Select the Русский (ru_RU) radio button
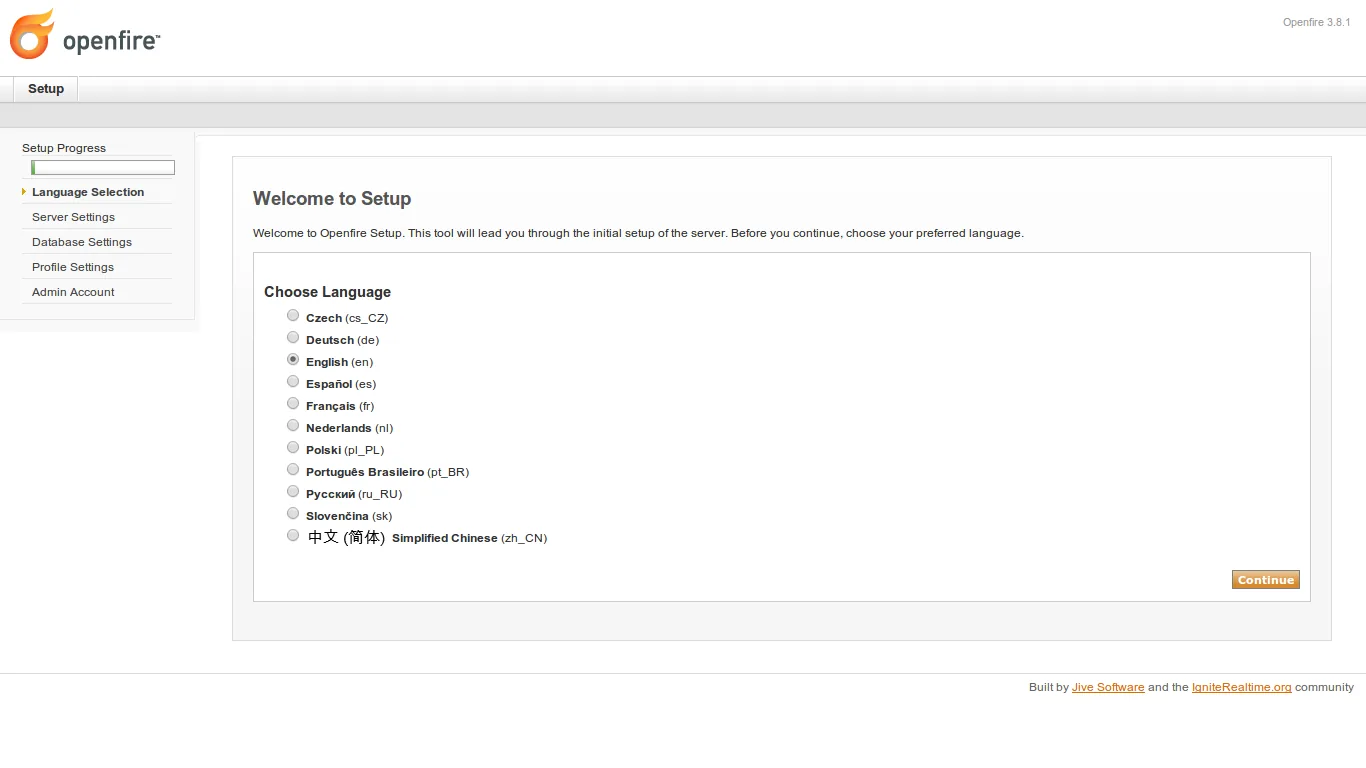 coord(293,492)
